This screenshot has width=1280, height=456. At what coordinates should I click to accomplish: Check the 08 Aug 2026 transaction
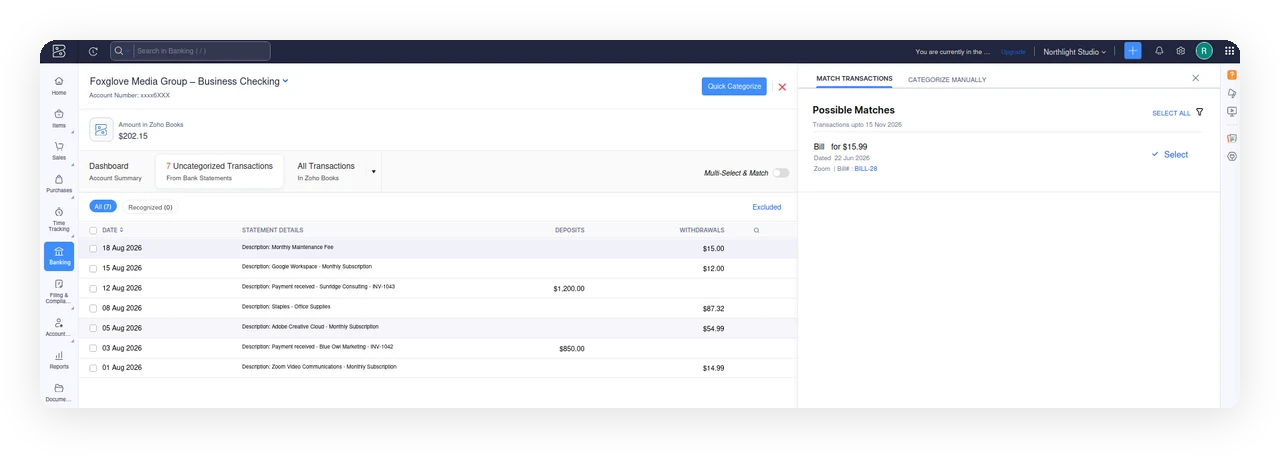pyautogui.click(x=94, y=308)
